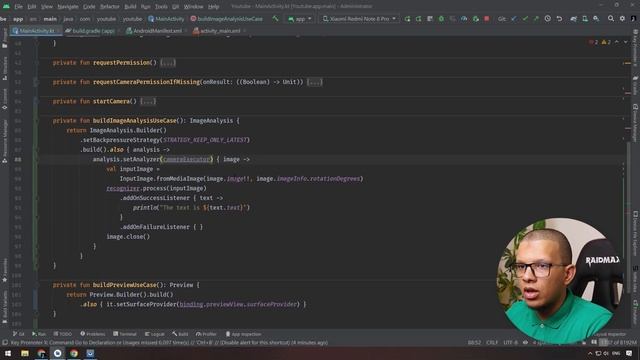640x360 pixels.
Task: Expand folded requestPermission function body
Action: (x=168, y=62)
